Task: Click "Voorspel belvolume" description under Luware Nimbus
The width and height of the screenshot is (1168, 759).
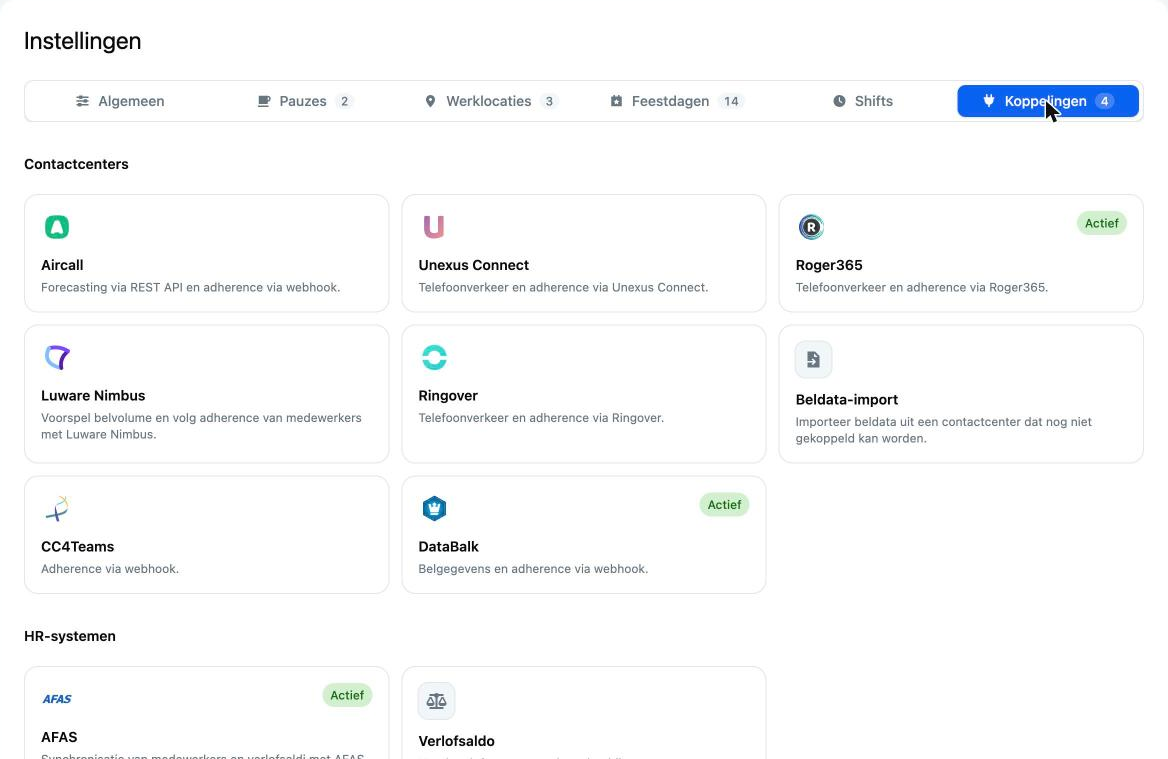Action: (x=201, y=426)
